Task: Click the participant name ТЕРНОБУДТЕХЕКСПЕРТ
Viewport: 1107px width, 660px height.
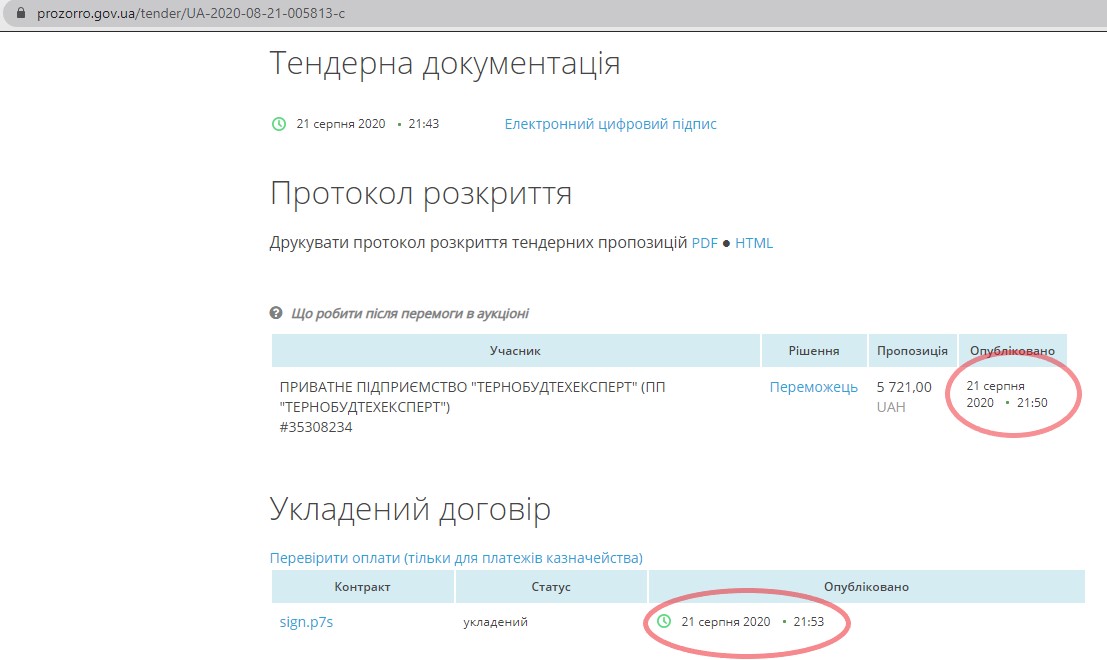Action: [472, 397]
